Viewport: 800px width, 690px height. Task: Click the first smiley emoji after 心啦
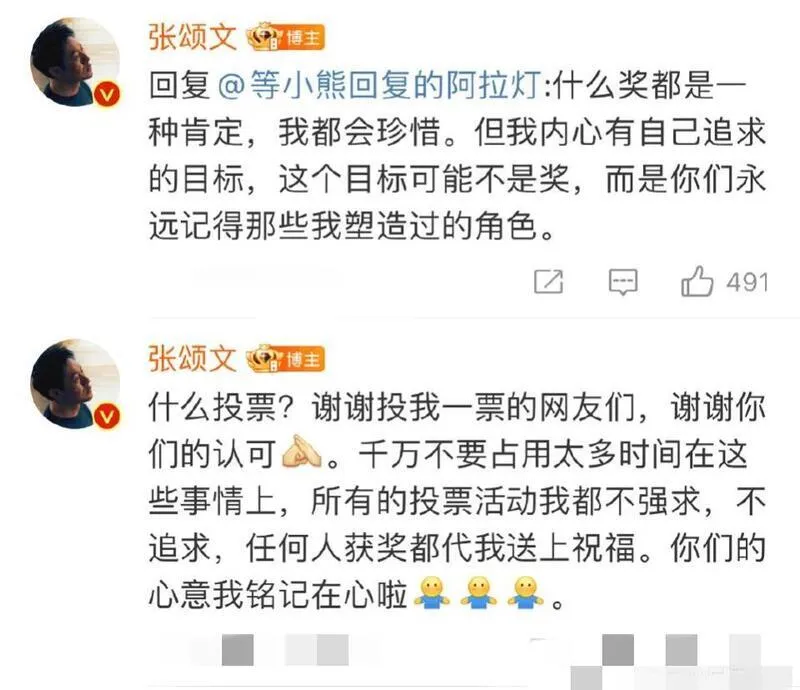(432, 593)
